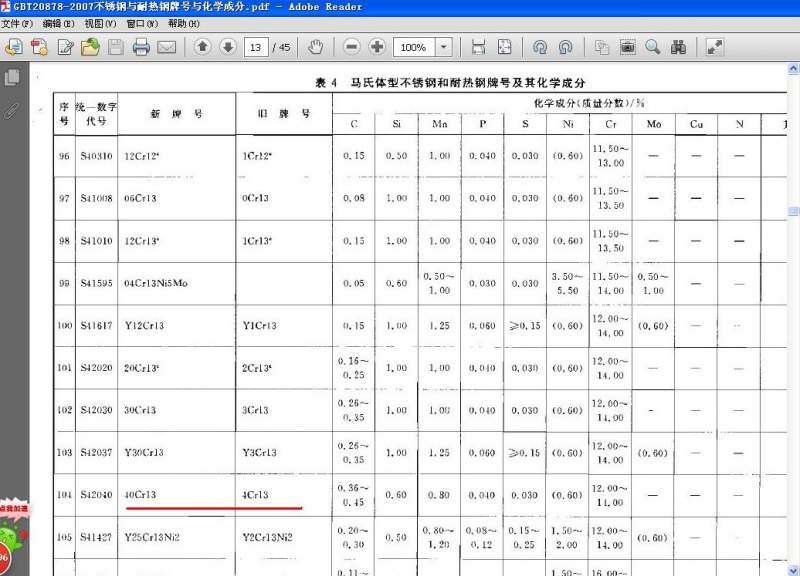
Task: Click column header 旧牌号
Action: pyautogui.click(x=284, y=114)
